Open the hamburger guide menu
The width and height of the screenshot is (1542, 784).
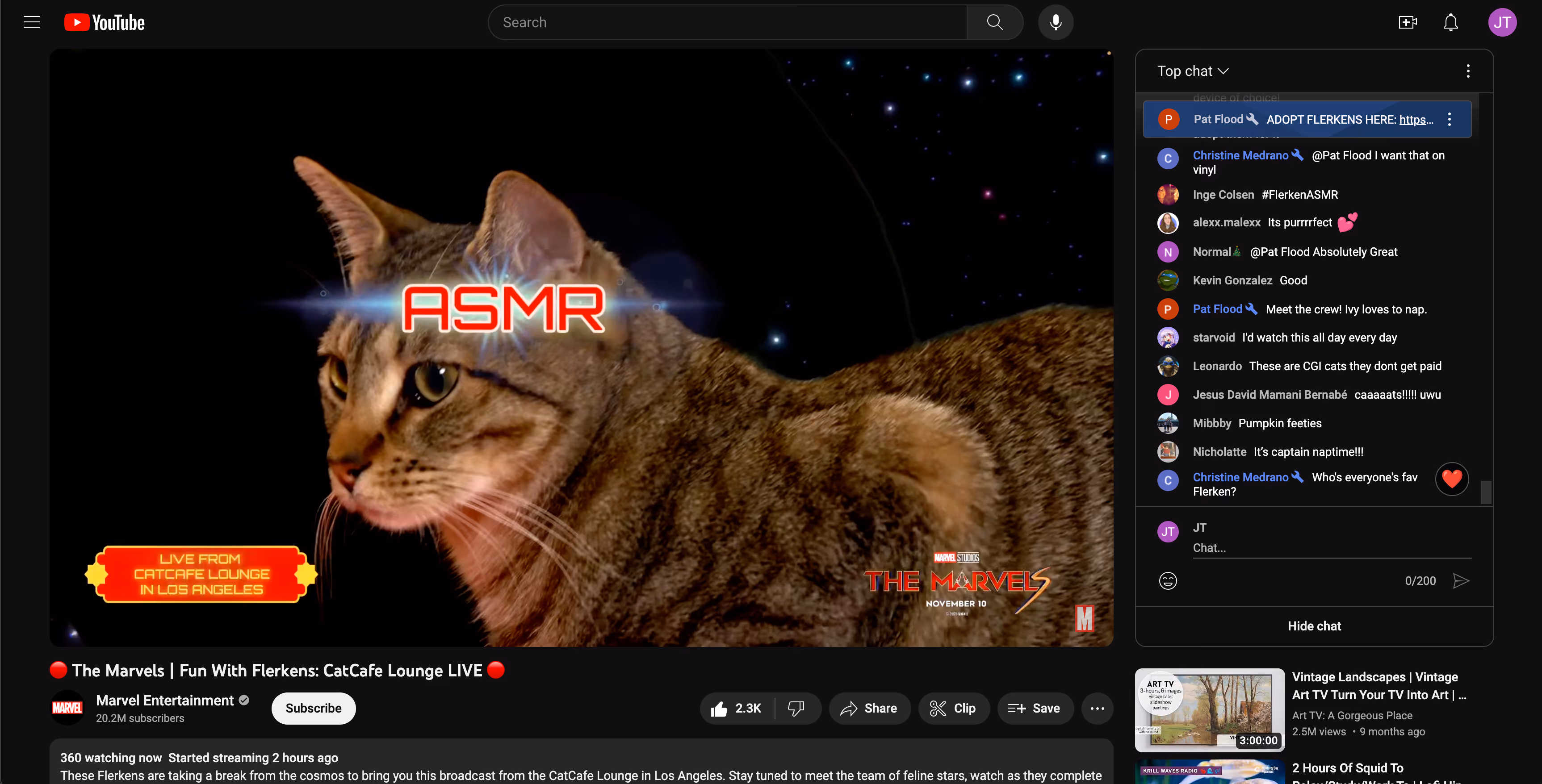click(x=32, y=23)
